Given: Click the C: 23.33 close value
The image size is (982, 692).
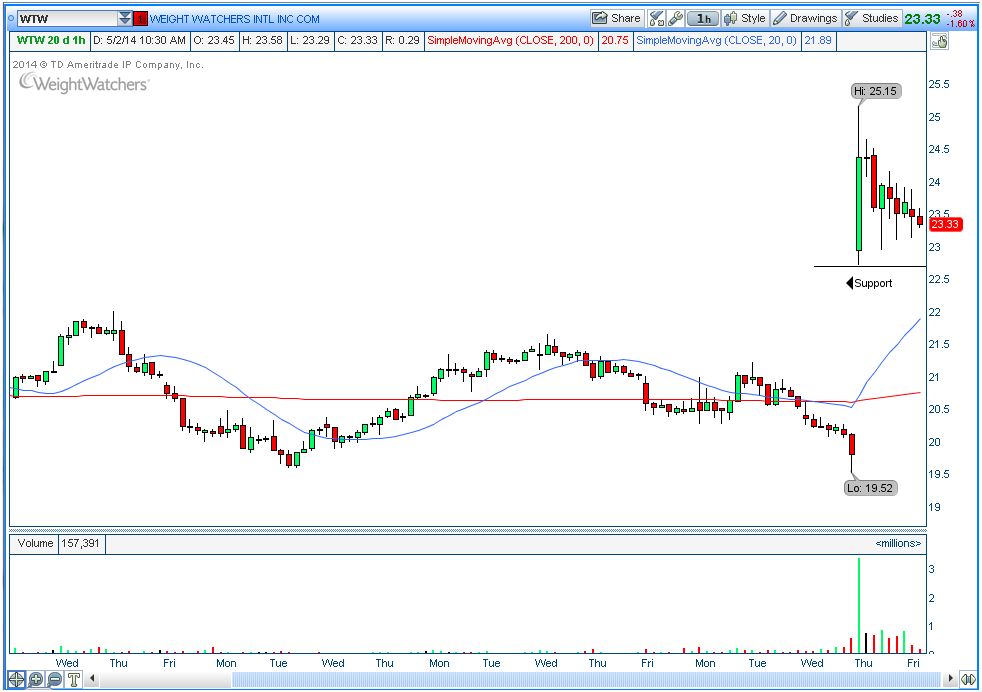Looking at the screenshot, I should 358,40.
